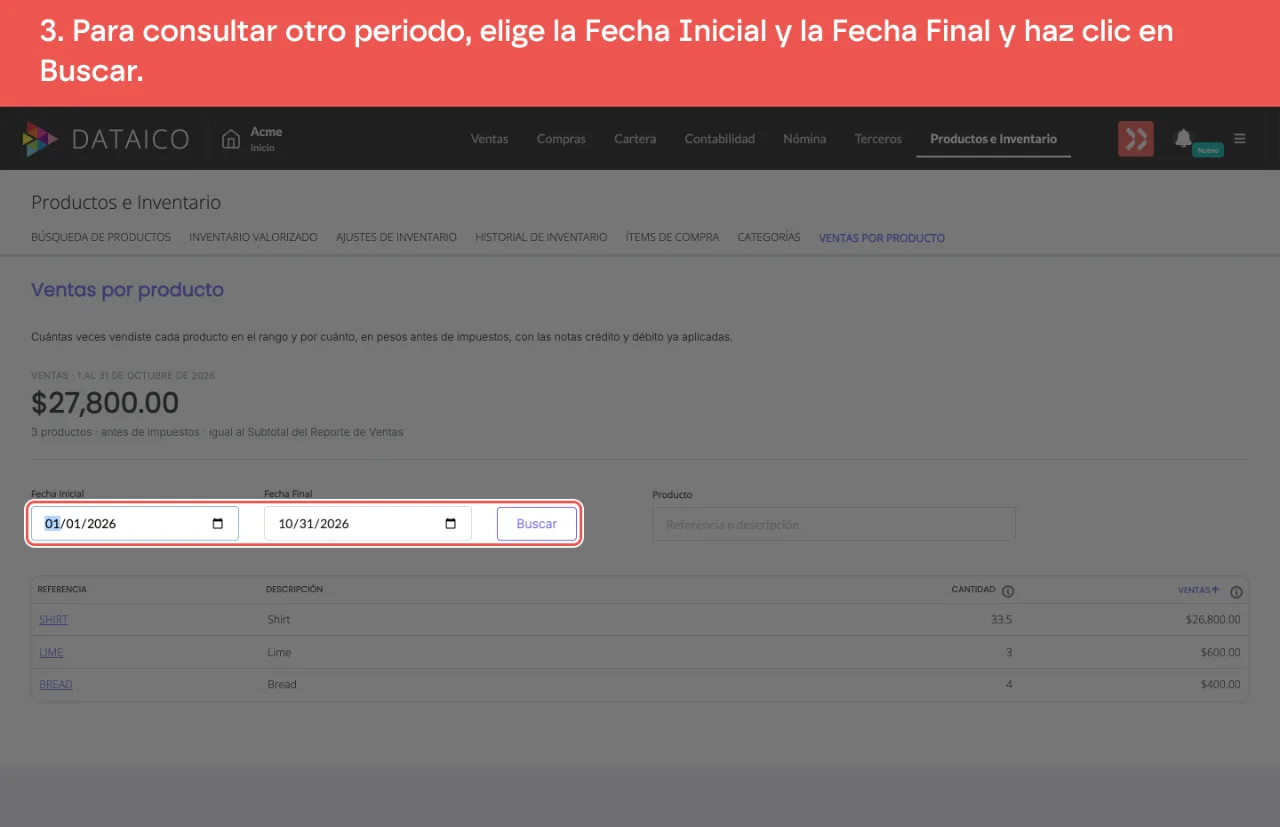This screenshot has height=827, width=1280.
Task: Open the SHIRT reference link
Action: [x=54, y=620]
